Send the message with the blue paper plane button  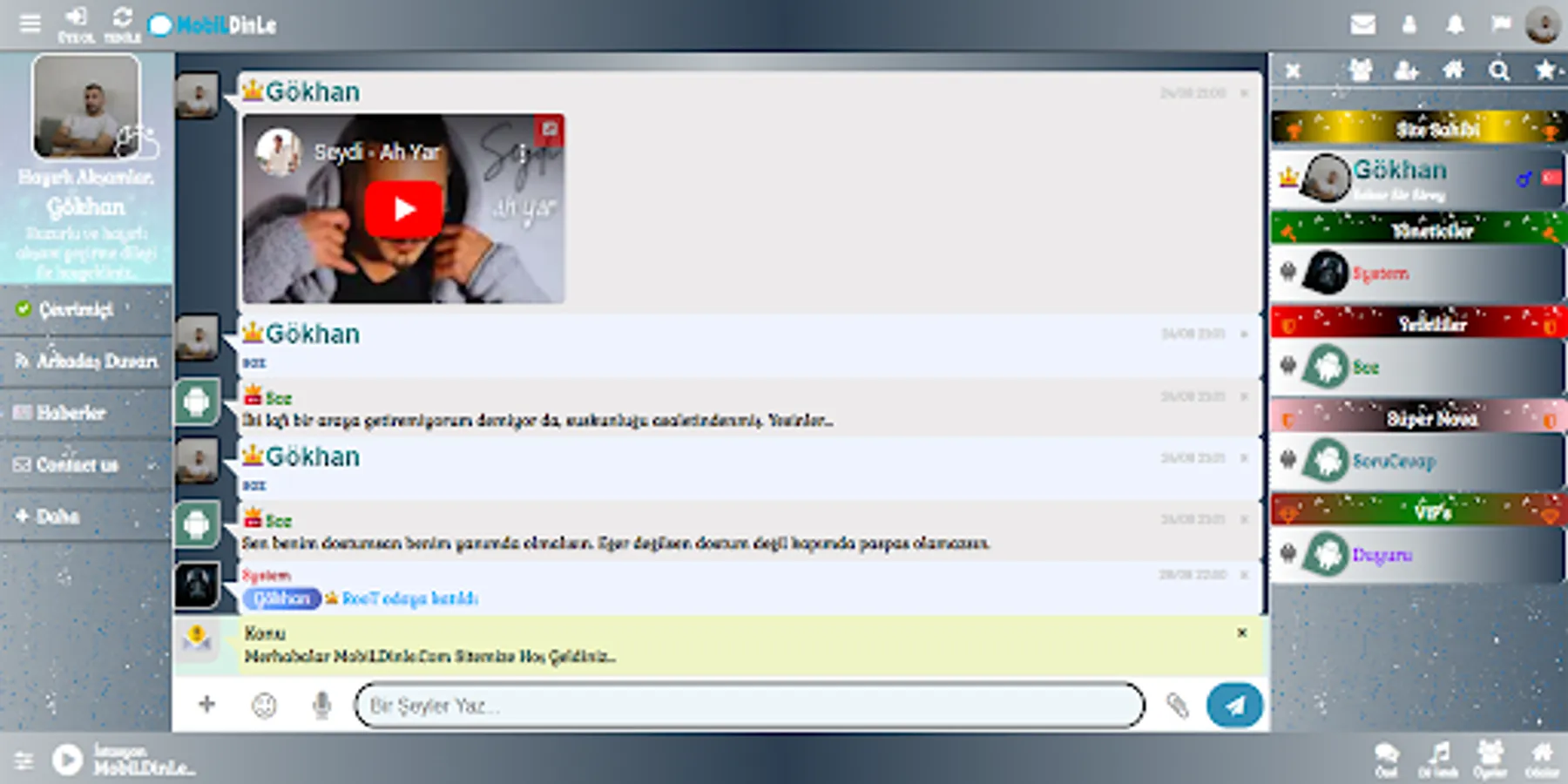1234,705
